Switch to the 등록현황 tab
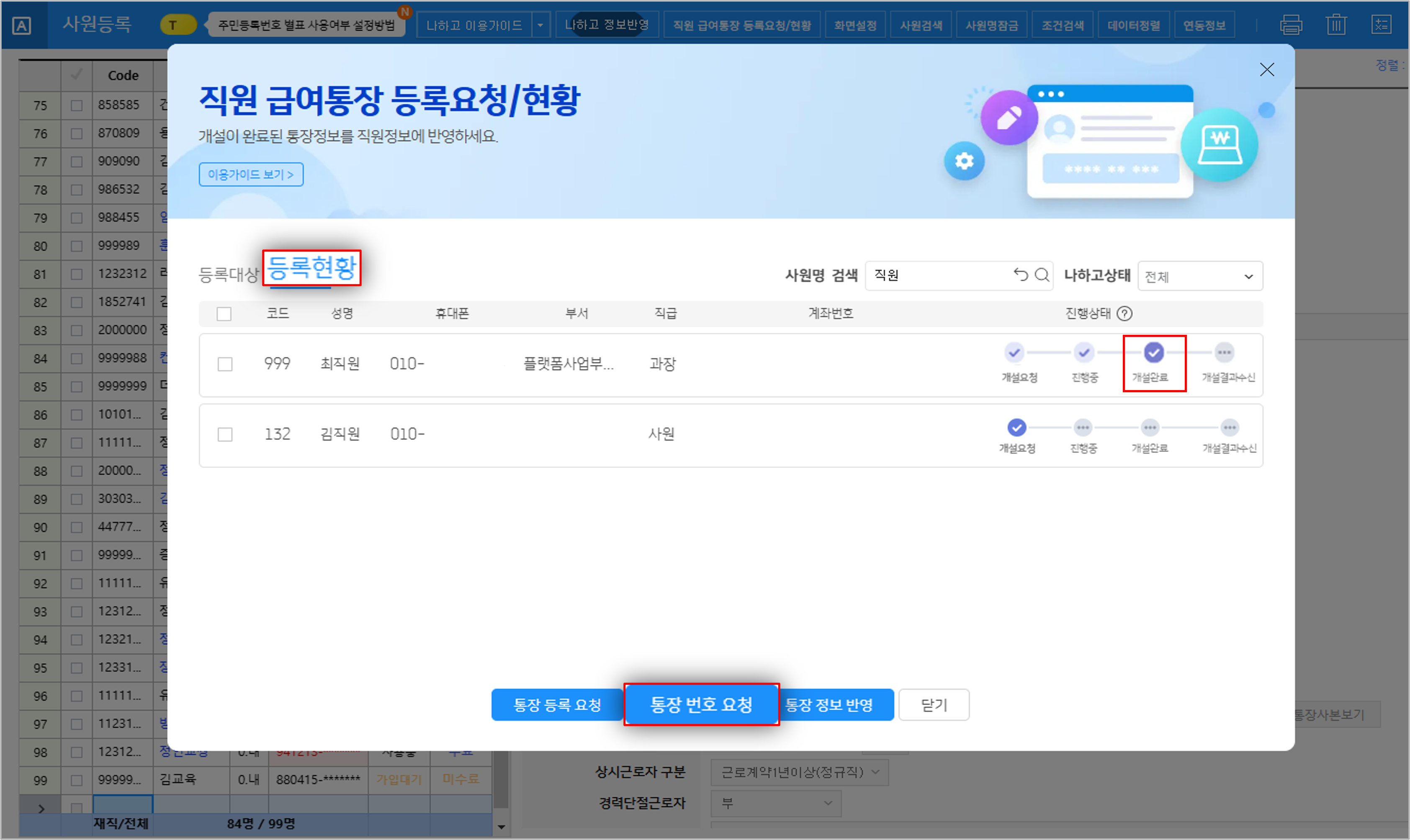Image resolution: width=1410 pixels, height=840 pixels. tap(312, 267)
